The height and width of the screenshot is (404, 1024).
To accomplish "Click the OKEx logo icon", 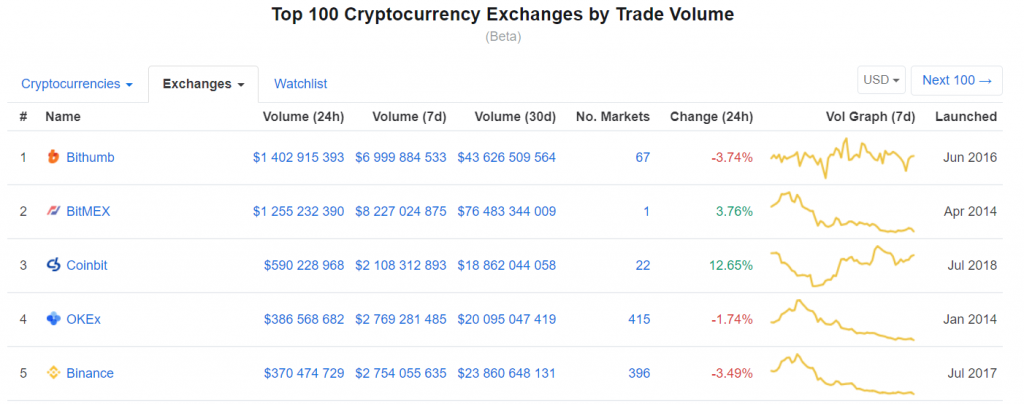I will click(x=54, y=319).
